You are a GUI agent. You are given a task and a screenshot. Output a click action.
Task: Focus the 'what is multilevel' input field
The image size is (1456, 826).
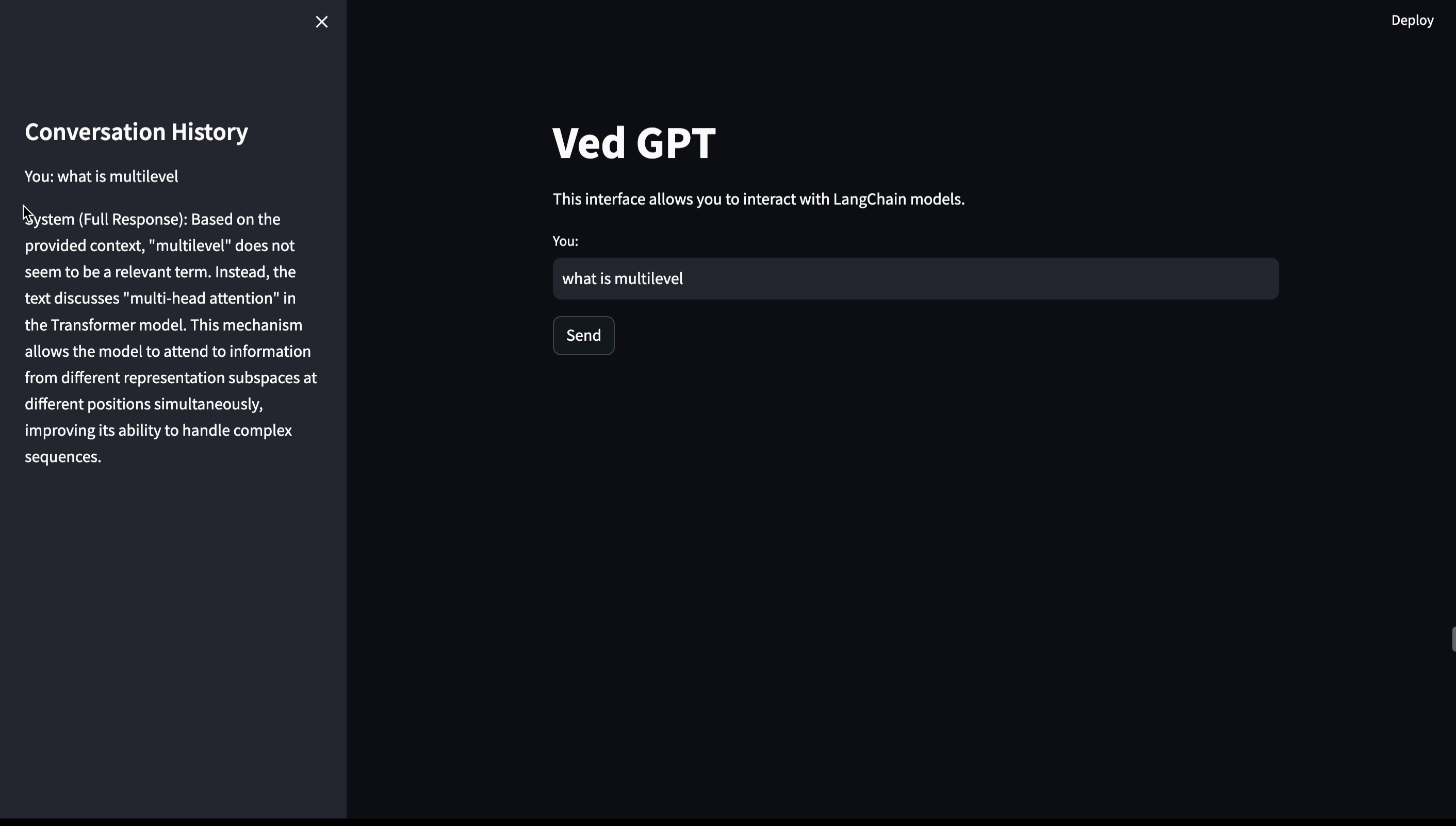point(915,278)
